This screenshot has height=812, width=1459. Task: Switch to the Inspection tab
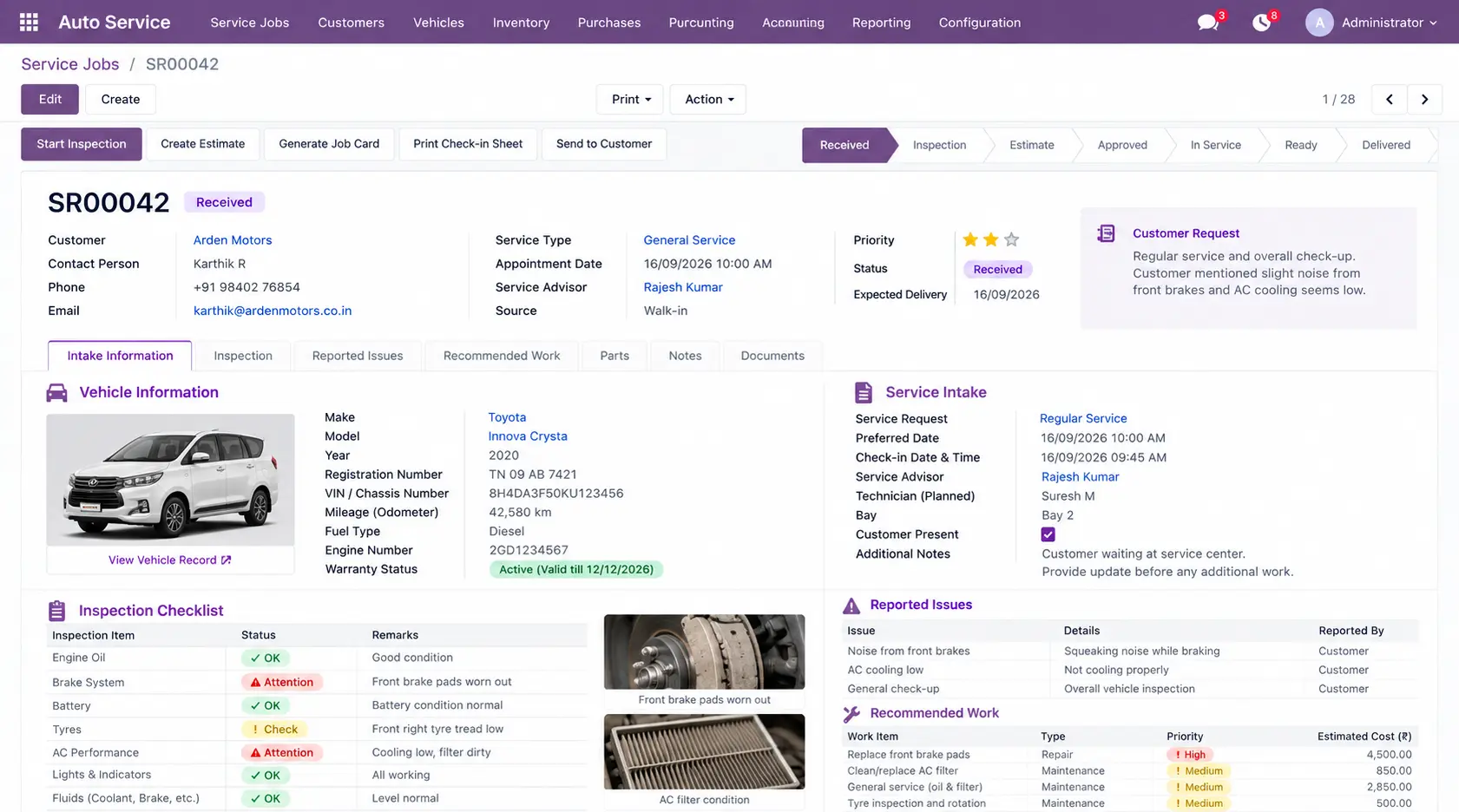pos(243,356)
